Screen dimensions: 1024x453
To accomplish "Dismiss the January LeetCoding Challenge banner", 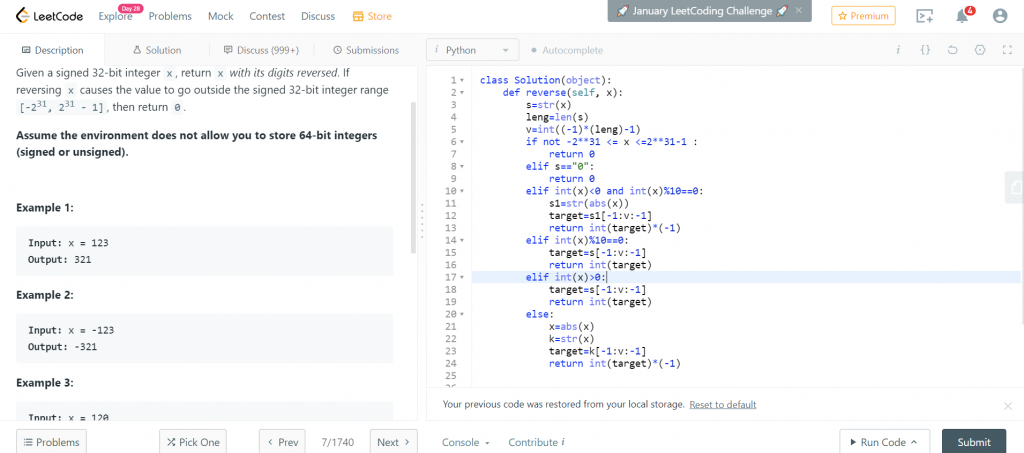I will tap(798, 11).
